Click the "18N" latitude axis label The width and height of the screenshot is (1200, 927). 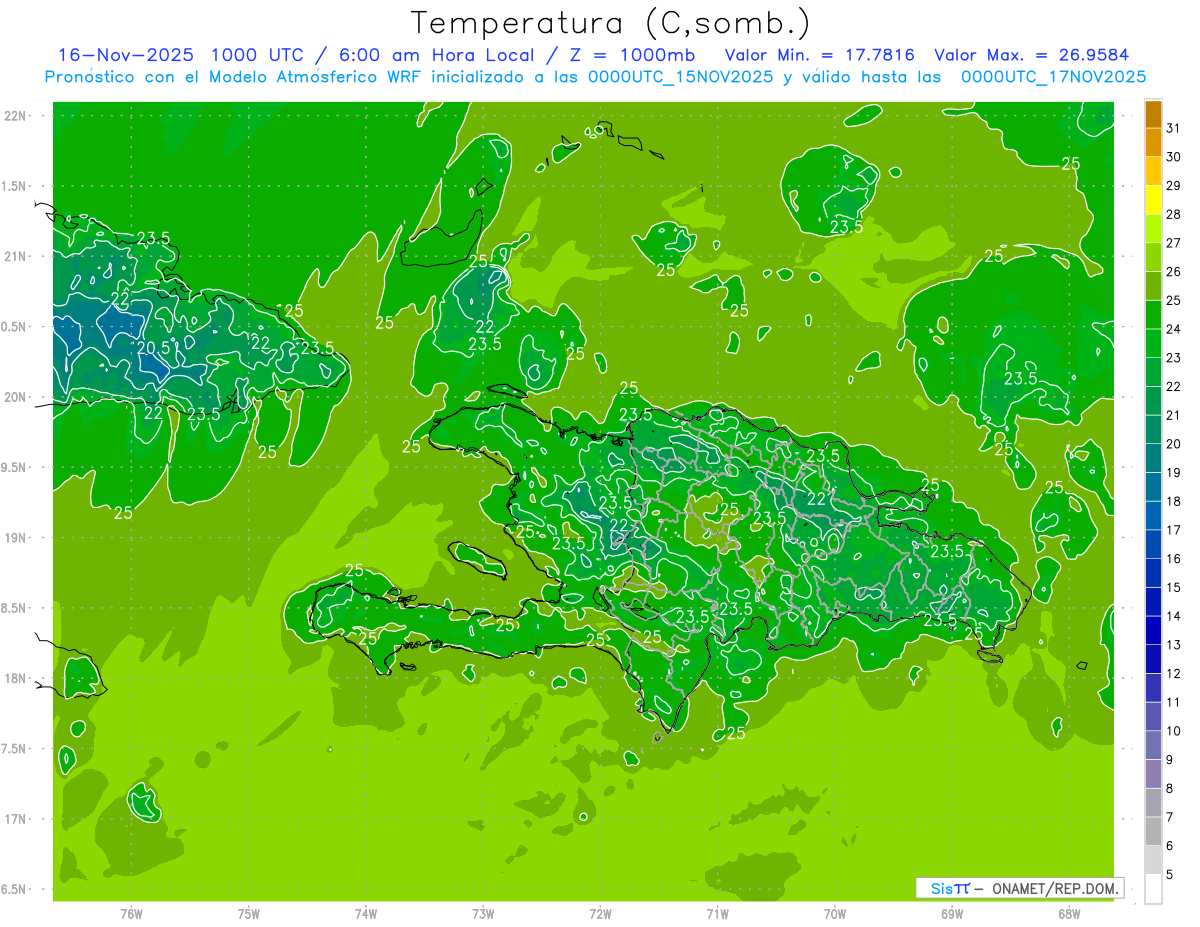tap(16, 679)
